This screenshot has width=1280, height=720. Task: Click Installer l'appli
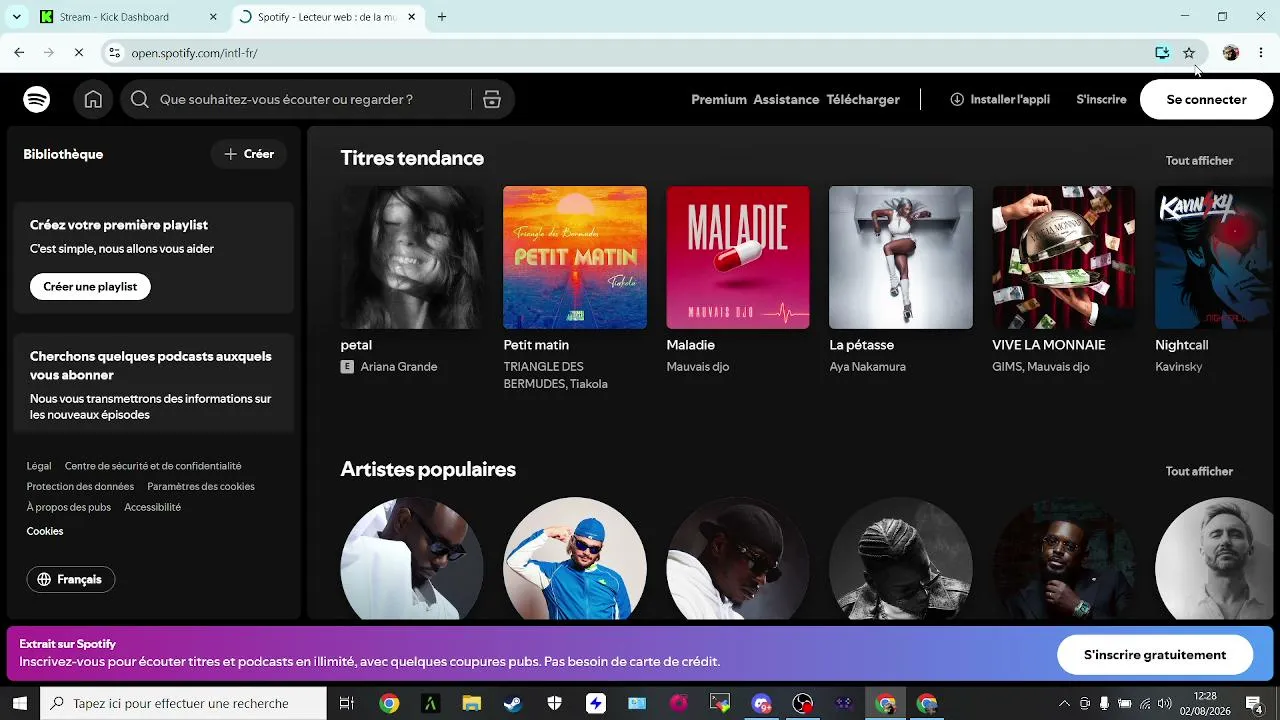point(1000,99)
